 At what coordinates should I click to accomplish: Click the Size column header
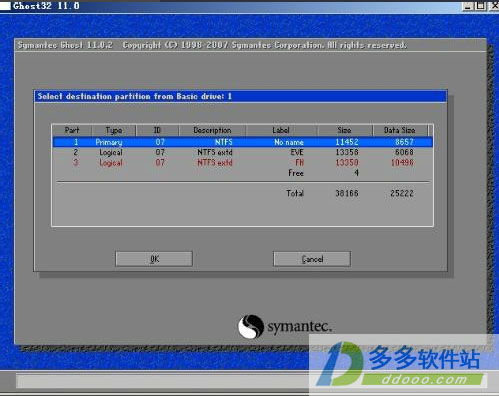[x=344, y=130]
